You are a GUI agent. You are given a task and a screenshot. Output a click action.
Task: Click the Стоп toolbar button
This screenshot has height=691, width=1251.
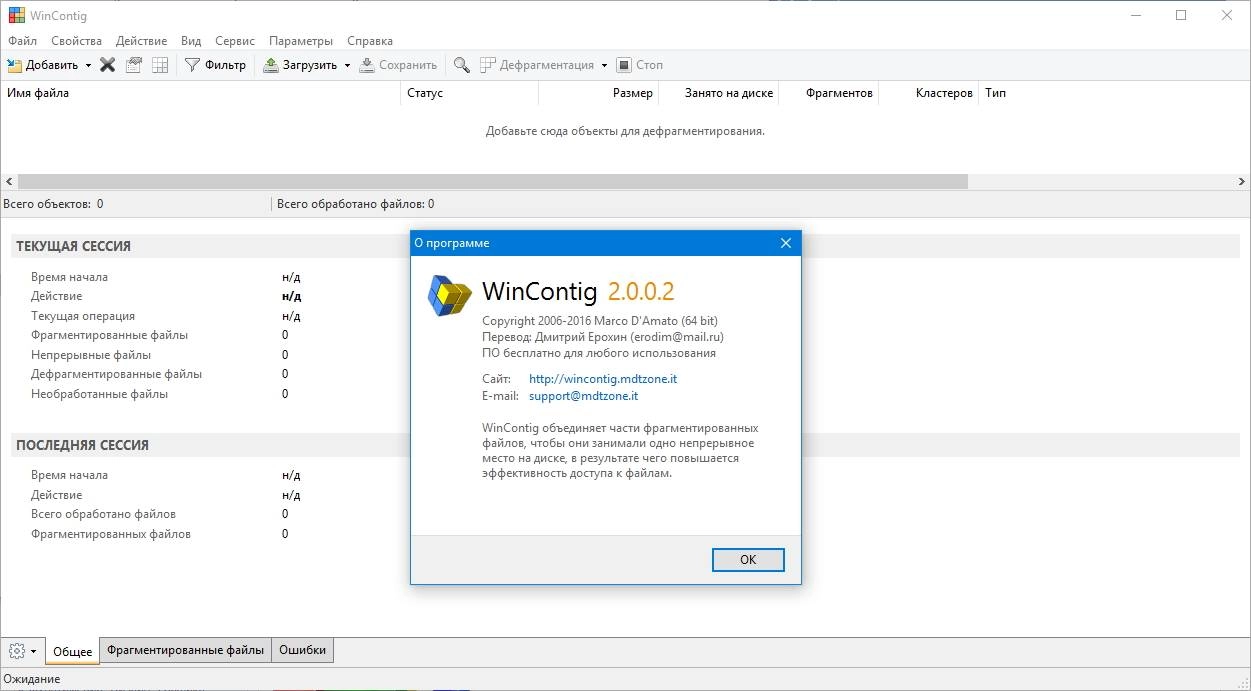pos(640,65)
